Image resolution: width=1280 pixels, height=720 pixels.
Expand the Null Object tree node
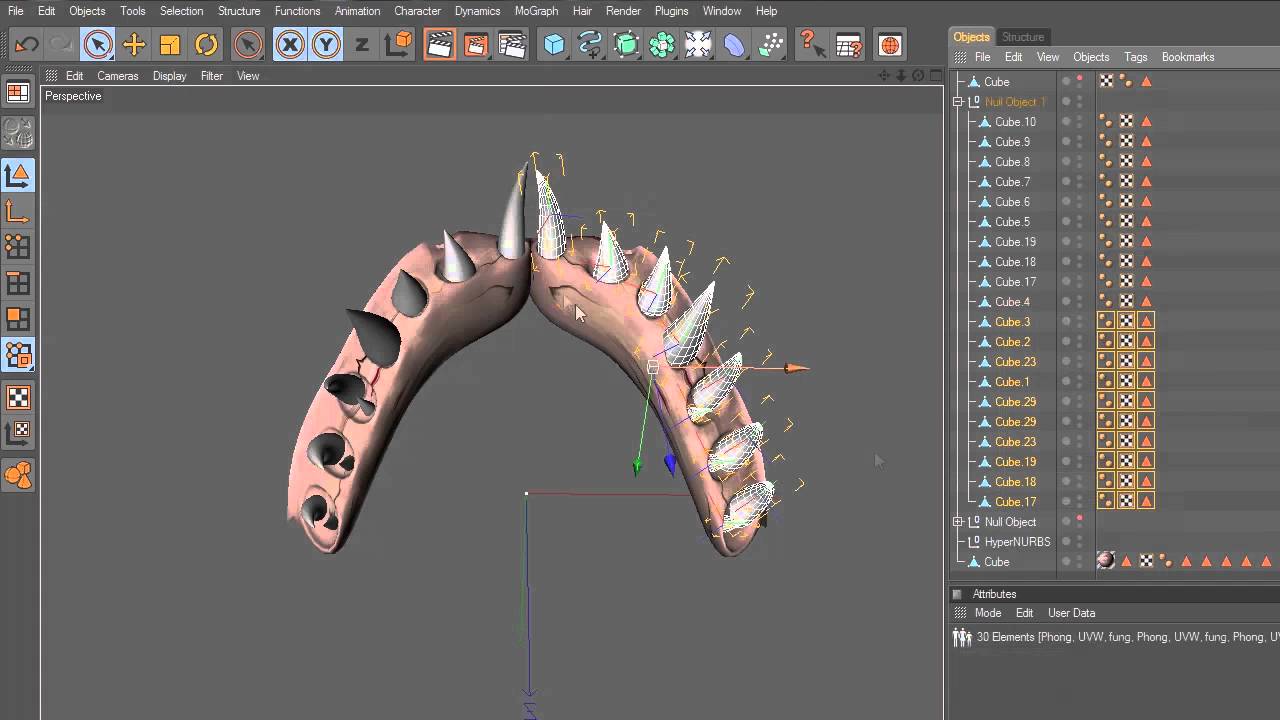pos(958,522)
